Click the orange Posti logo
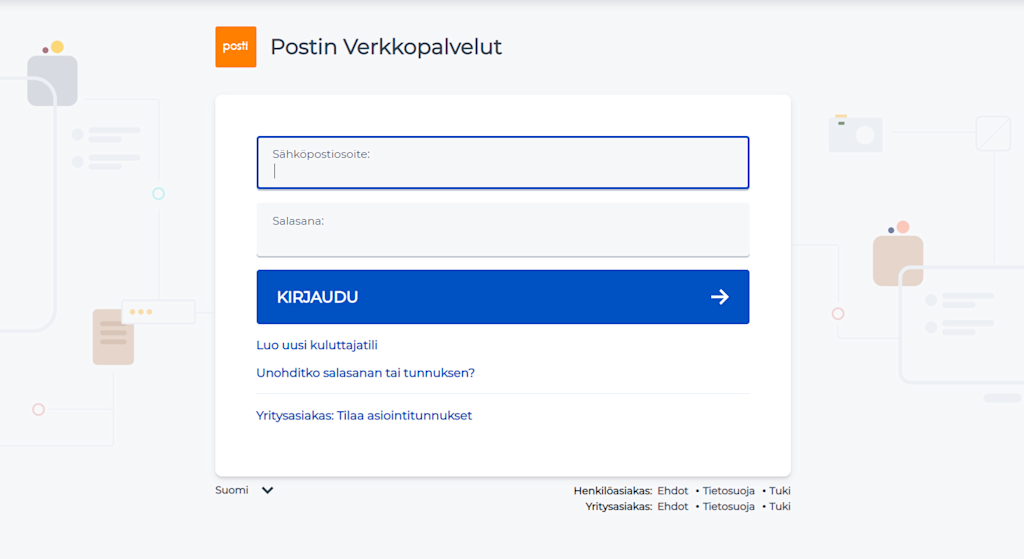 [x=236, y=47]
